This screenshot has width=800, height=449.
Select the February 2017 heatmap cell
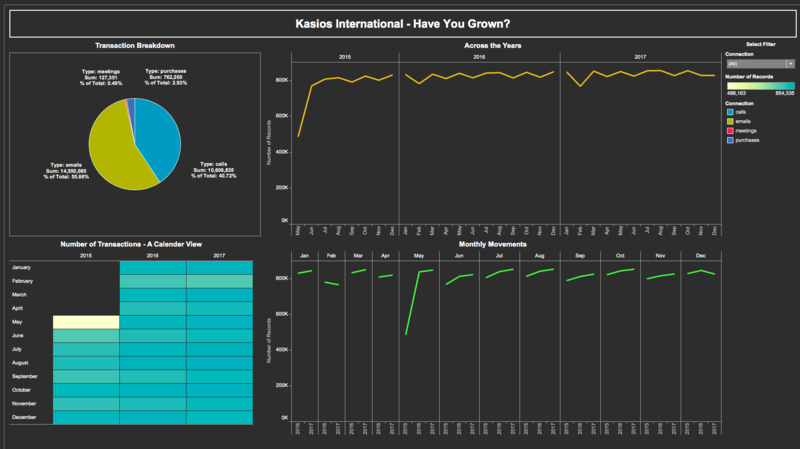(x=219, y=281)
